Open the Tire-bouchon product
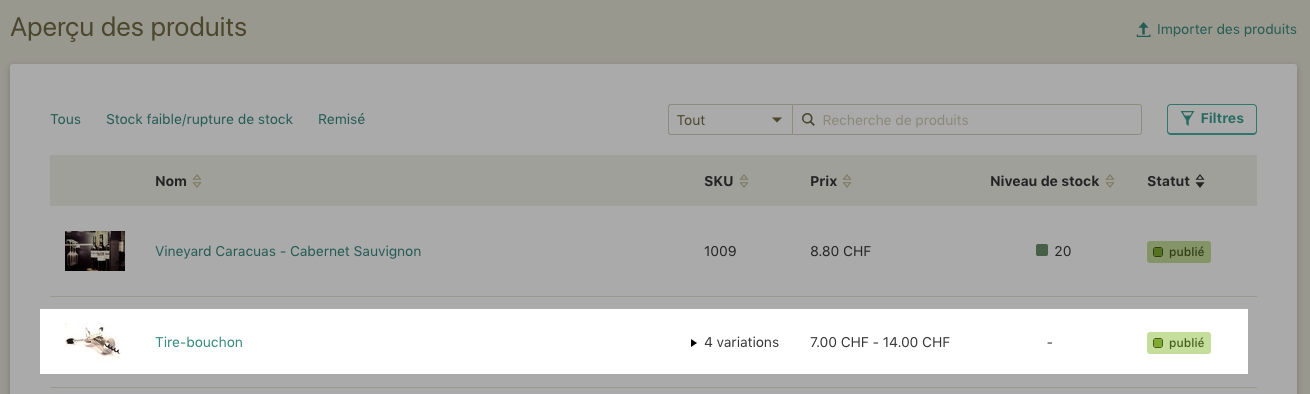Viewport: 1310px width, 394px height. [199, 342]
